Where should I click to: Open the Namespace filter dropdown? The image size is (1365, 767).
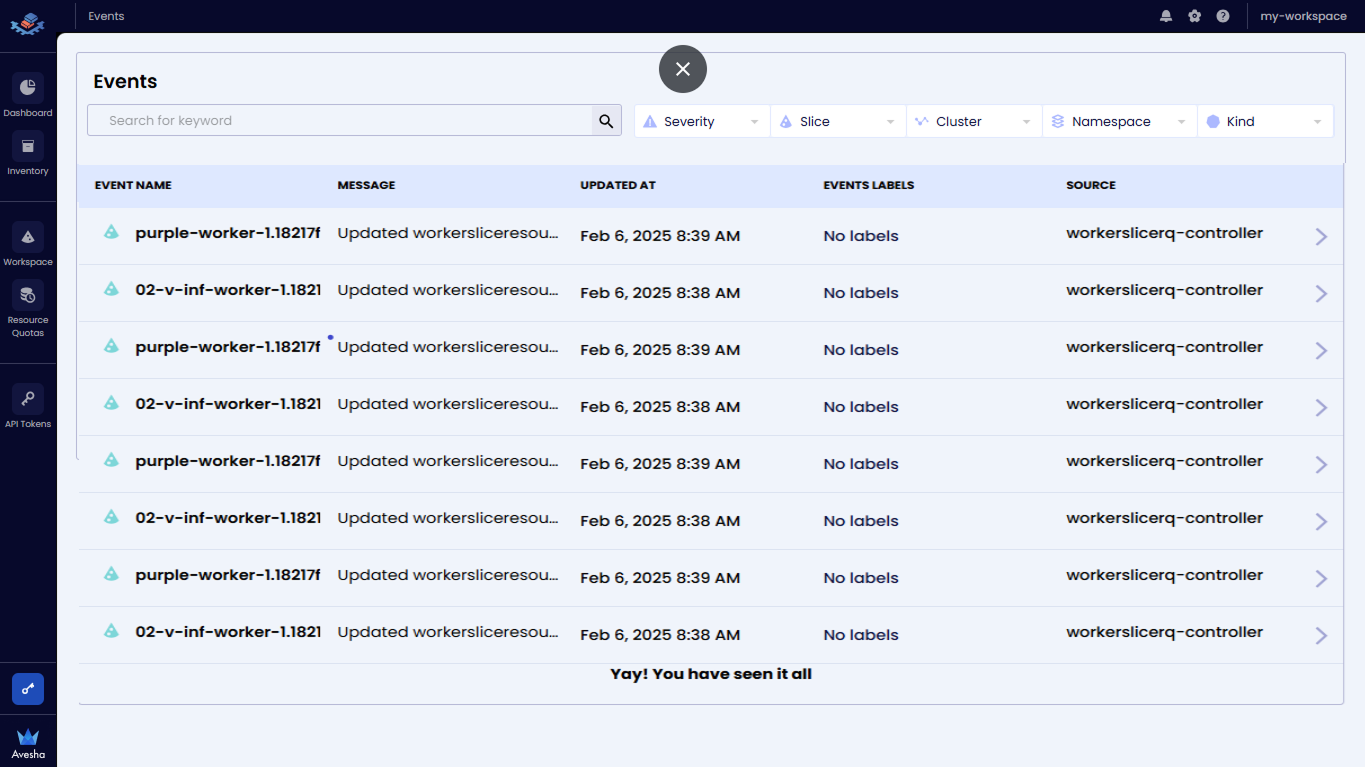(1119, 121)
